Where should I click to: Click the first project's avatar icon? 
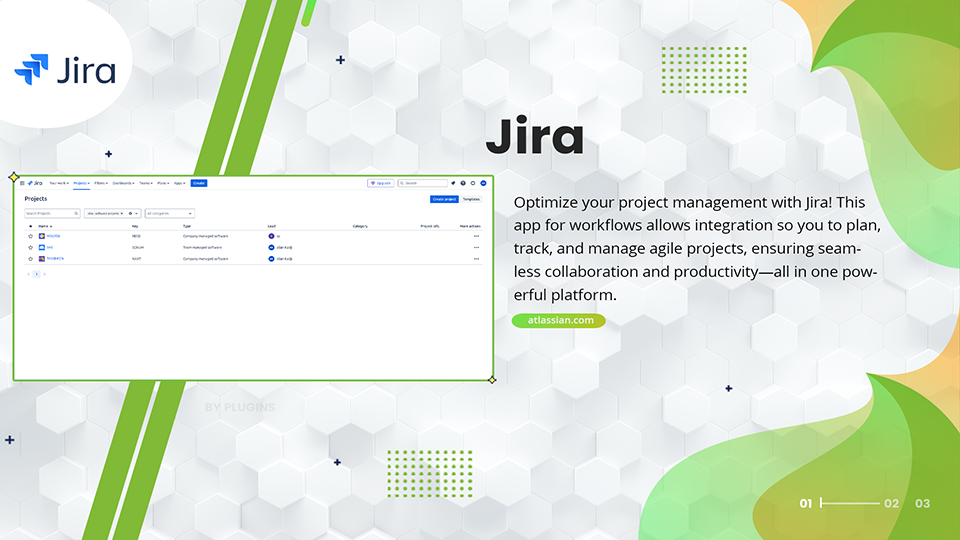pyautogui.click(x=42, y=236)
